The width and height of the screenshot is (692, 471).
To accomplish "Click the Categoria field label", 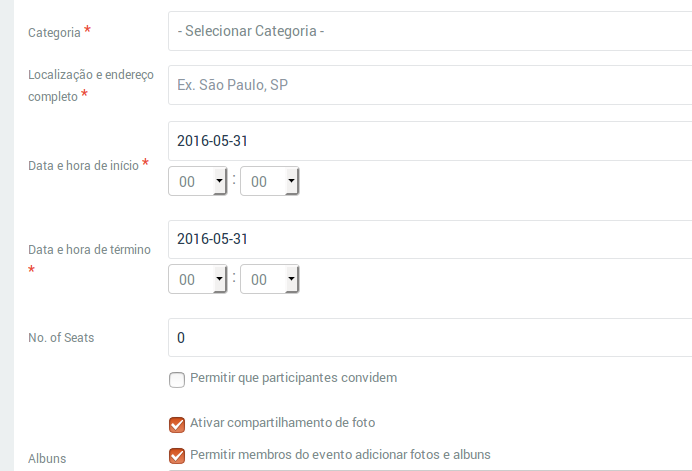I will (54, 33).
